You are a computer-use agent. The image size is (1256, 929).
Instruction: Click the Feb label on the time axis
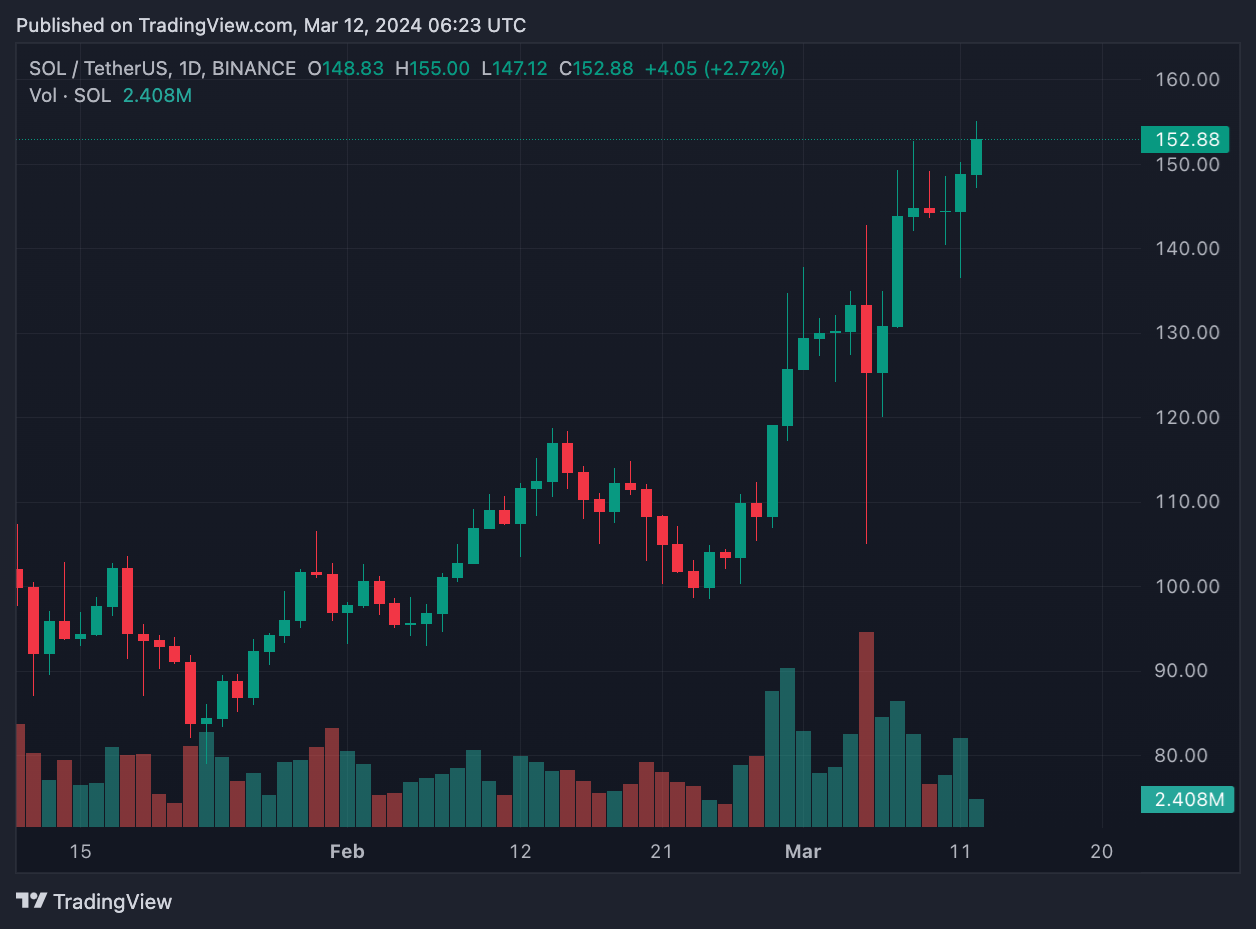point(347,852)
